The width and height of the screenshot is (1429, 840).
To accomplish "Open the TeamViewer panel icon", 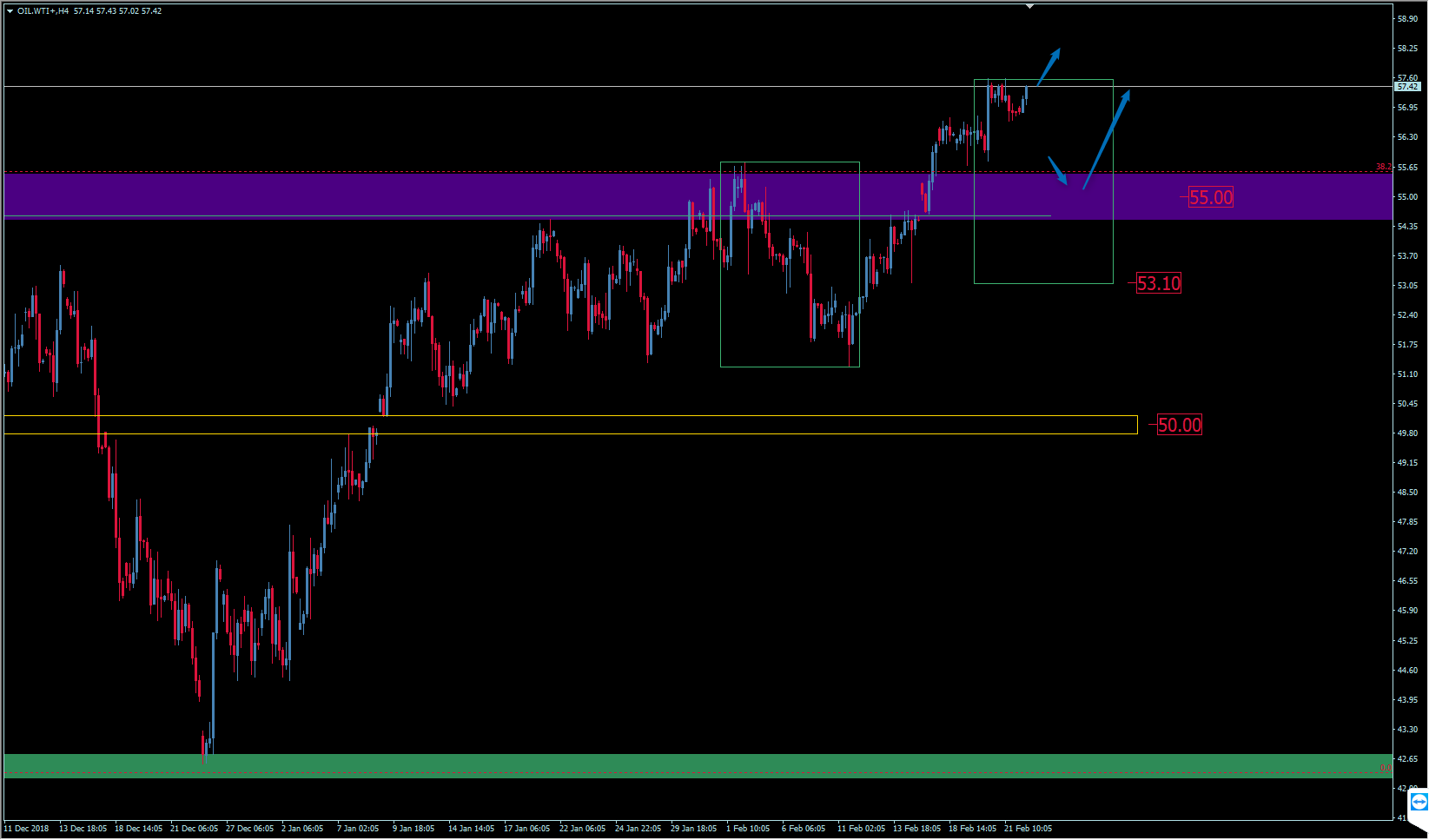I will click(1419, 800).
